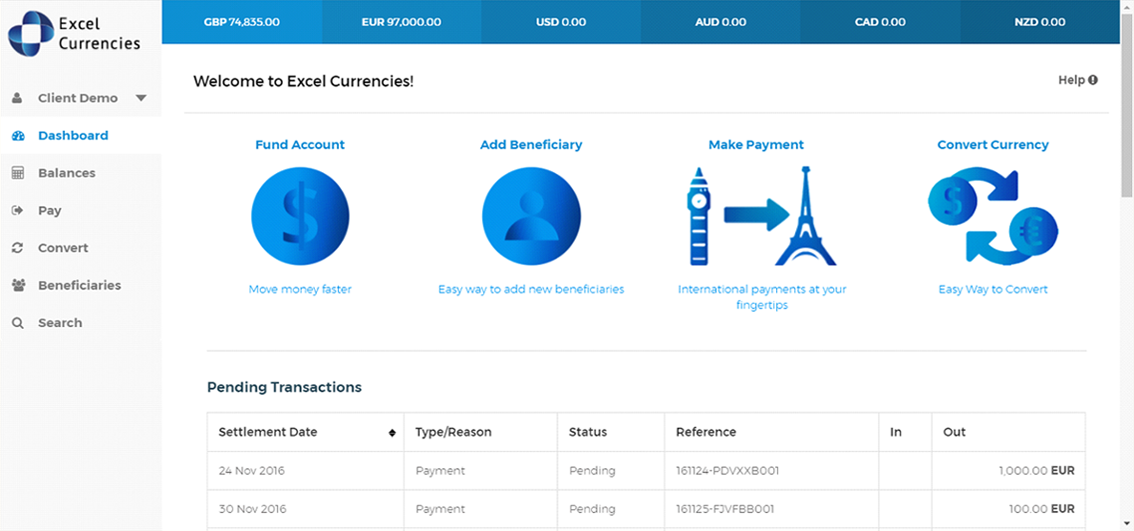Go to Beneficiaries in the sidebar
The height and width of the screenshot is (531, 1134).
coord(79,286)
